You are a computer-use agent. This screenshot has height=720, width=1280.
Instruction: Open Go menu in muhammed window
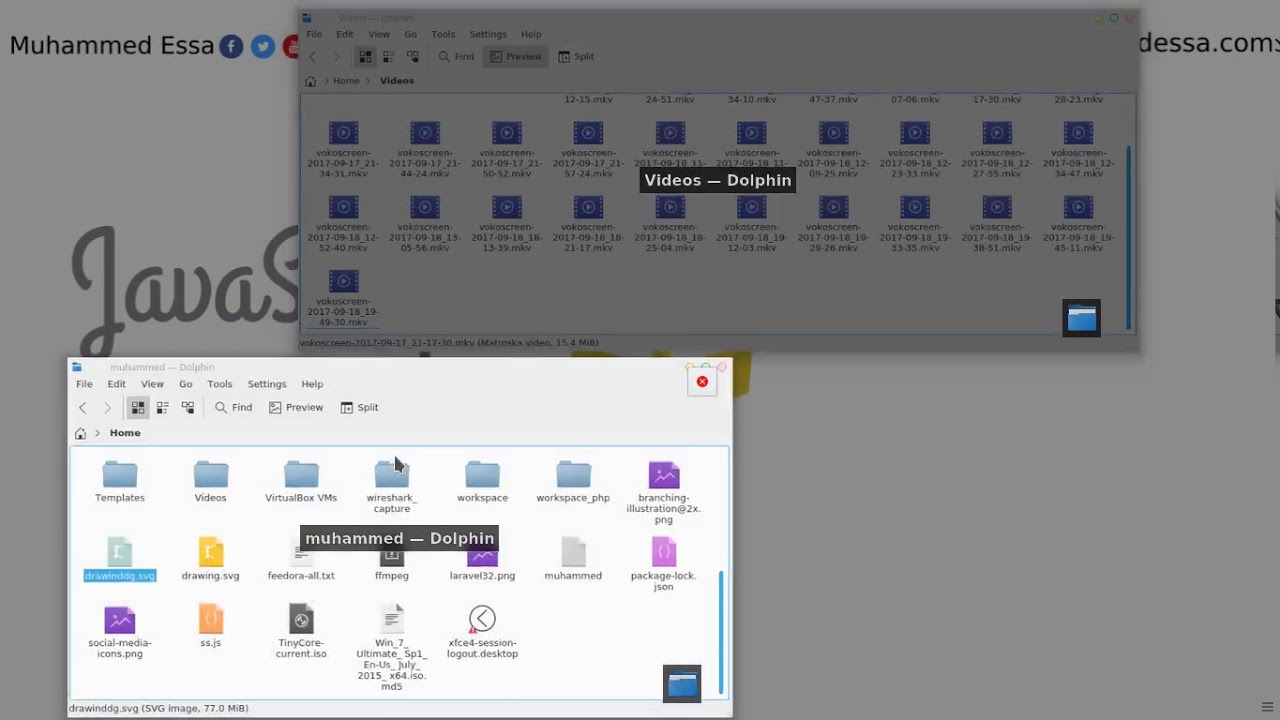coord(186,384)
